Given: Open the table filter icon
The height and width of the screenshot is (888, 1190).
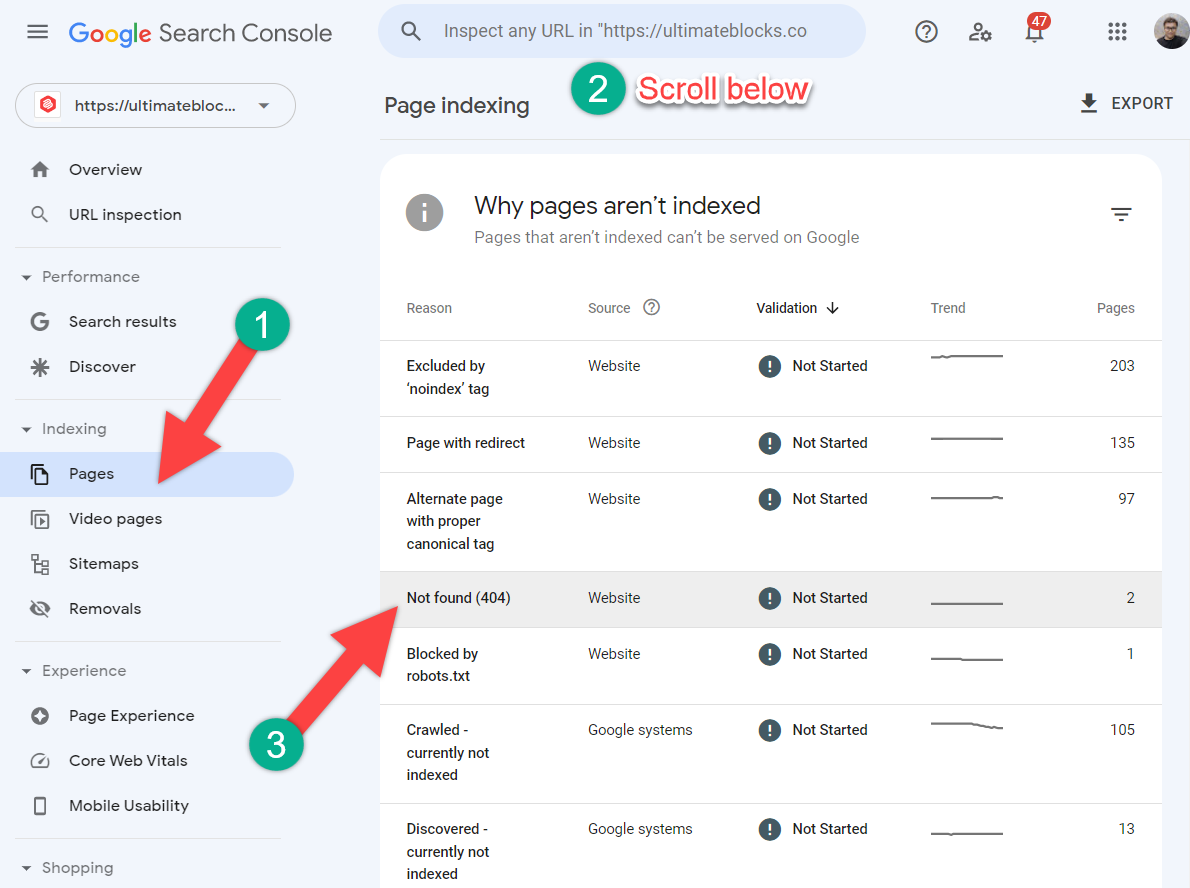Looking at the screenshot, I should [1121, 214].
